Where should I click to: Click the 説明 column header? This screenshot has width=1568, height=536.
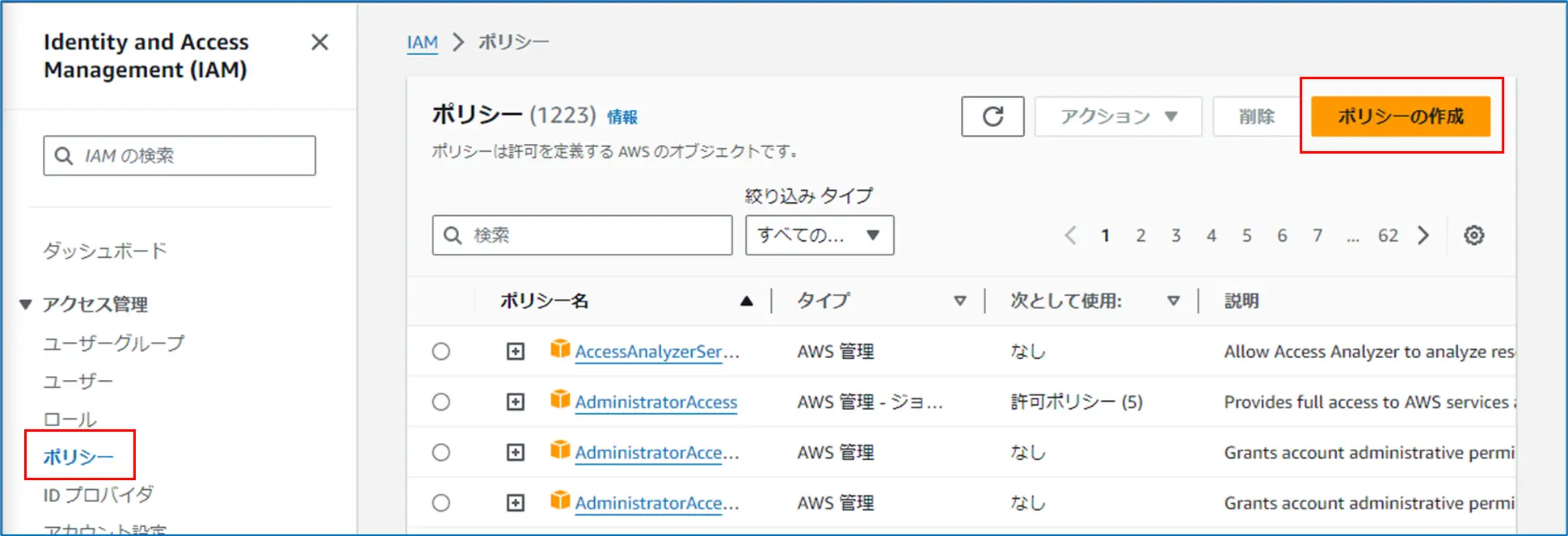1241,301
